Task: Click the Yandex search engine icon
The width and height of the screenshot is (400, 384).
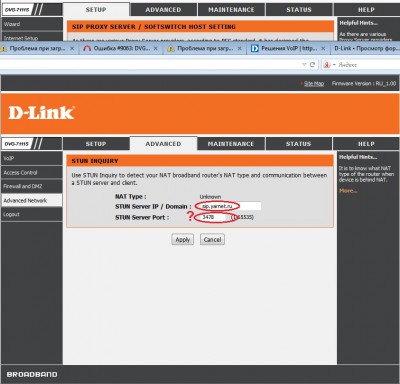Action: pyautogui.click(x=327, y=65)
